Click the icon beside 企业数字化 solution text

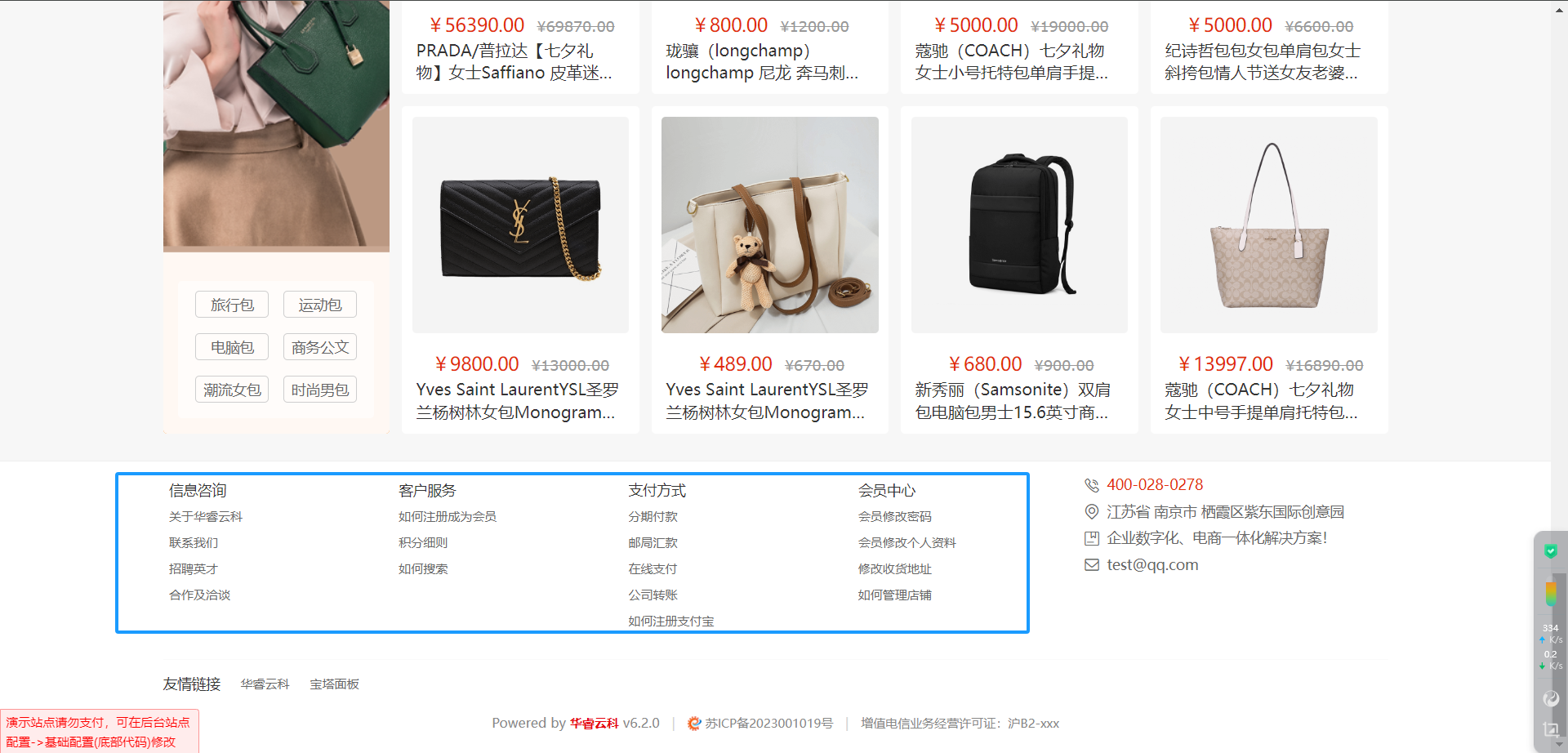[x=1091, y=538]
